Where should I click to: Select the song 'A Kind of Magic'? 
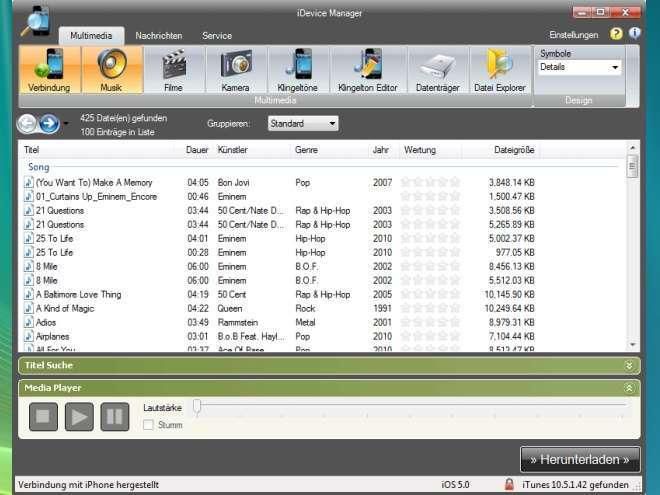(65, 309)
